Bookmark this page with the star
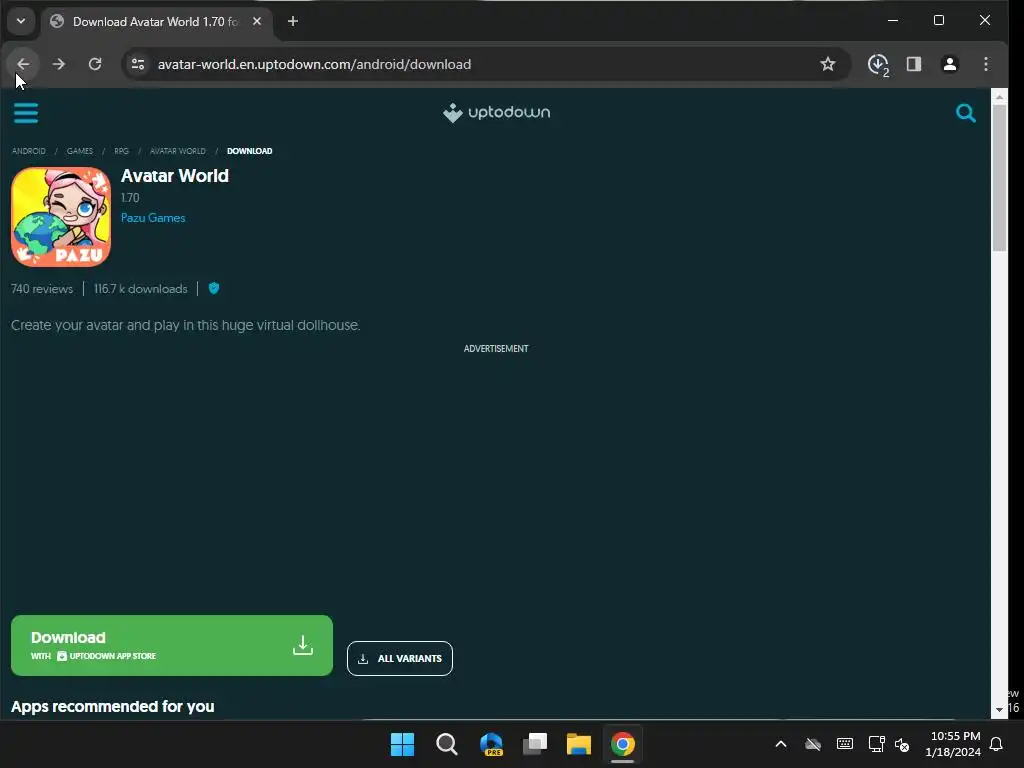Viewport: 1024px width, 768px height. point(827,64)
